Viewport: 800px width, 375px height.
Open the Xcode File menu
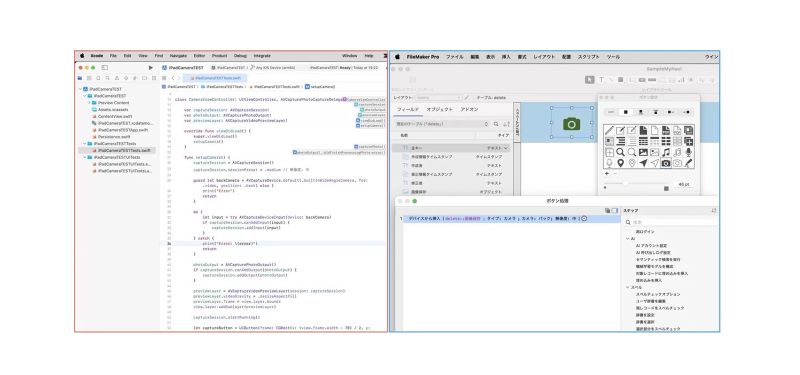coord(113,56)
